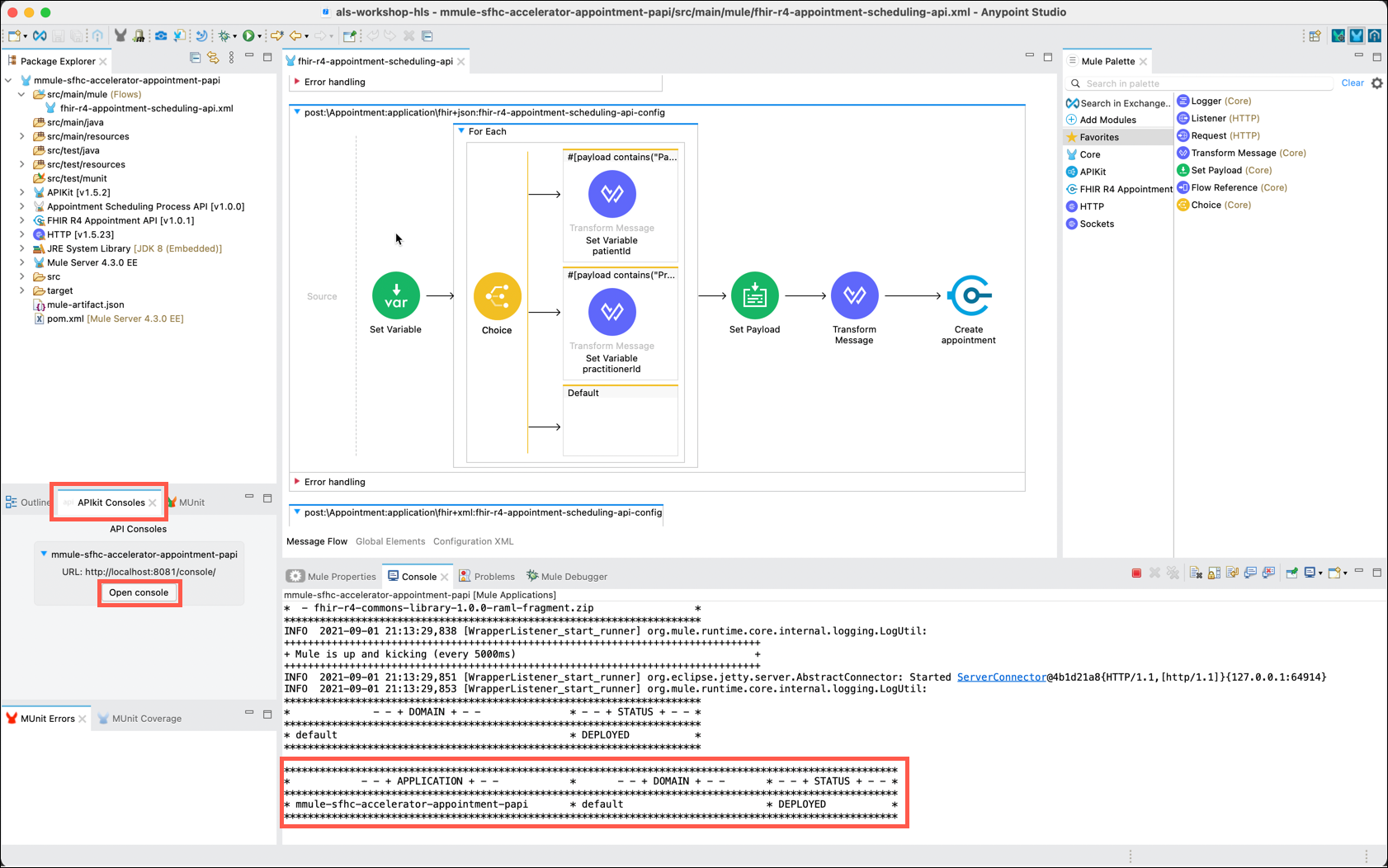Open the Display Selected Console dropdown
Image resolution: width=1388 pixels, height=868 pixels.
click(x=1320, y=573)
